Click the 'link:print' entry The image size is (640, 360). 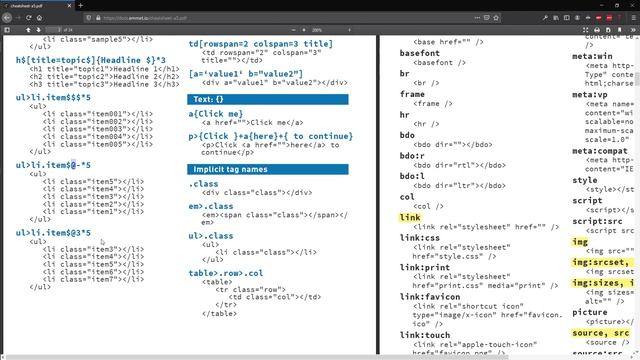(424, 267)
